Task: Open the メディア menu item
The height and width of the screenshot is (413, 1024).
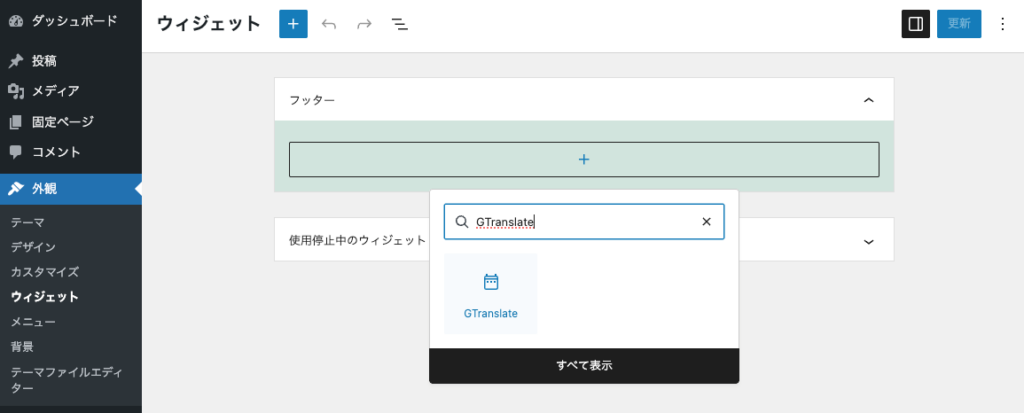Action: 55,91
